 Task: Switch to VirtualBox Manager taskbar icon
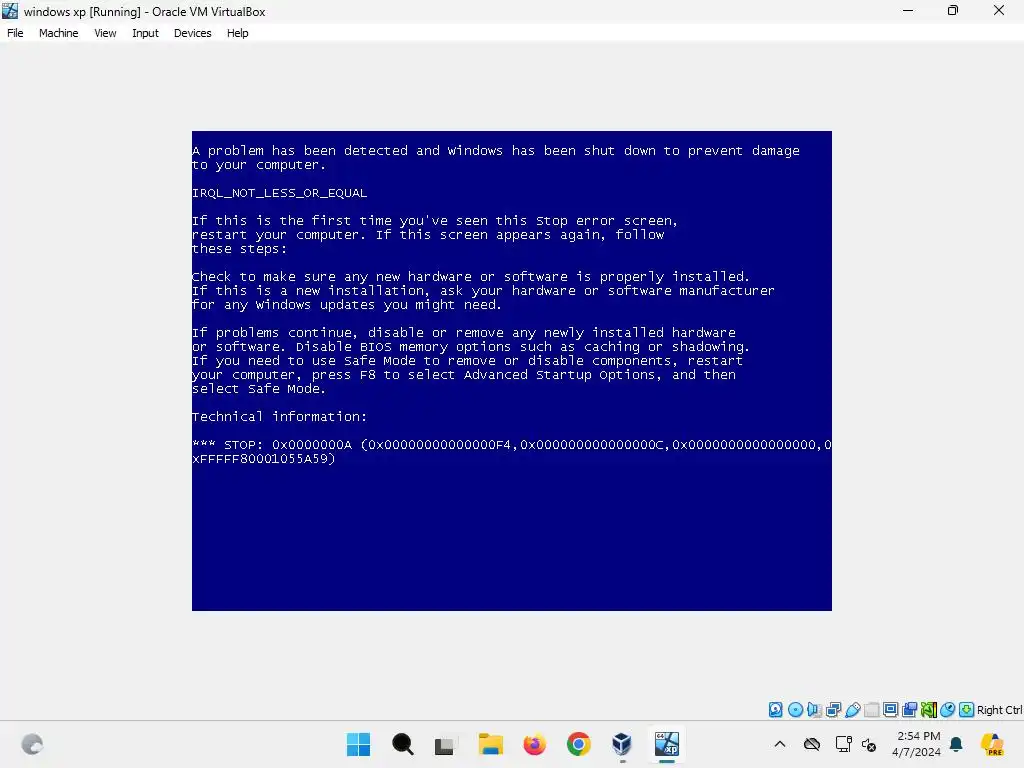click(x=622, y=744)
